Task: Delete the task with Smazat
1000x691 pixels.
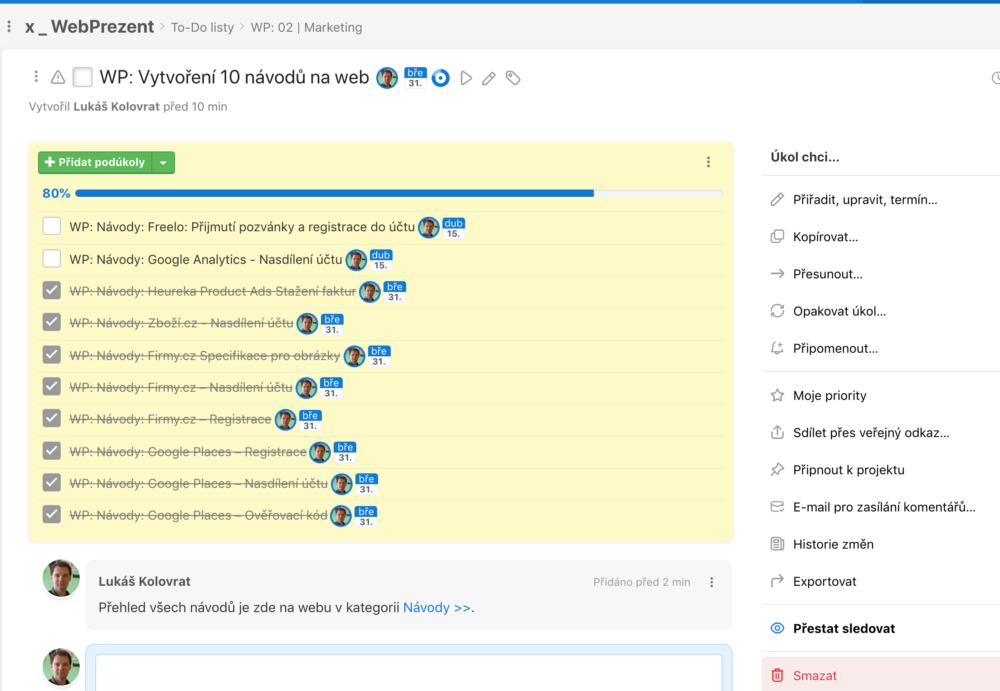Action: pos(815,676)
